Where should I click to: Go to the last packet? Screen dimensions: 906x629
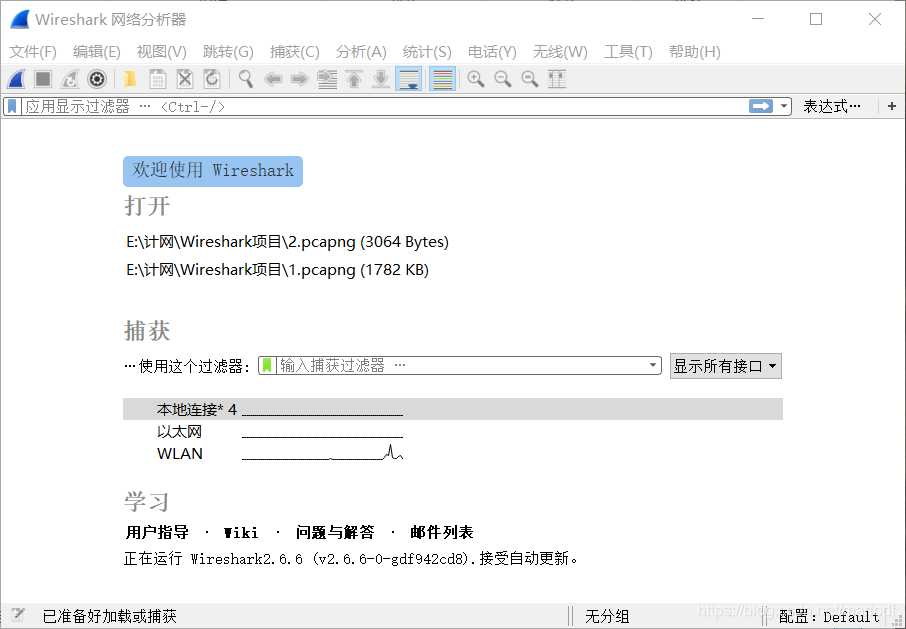pos(381,79)
